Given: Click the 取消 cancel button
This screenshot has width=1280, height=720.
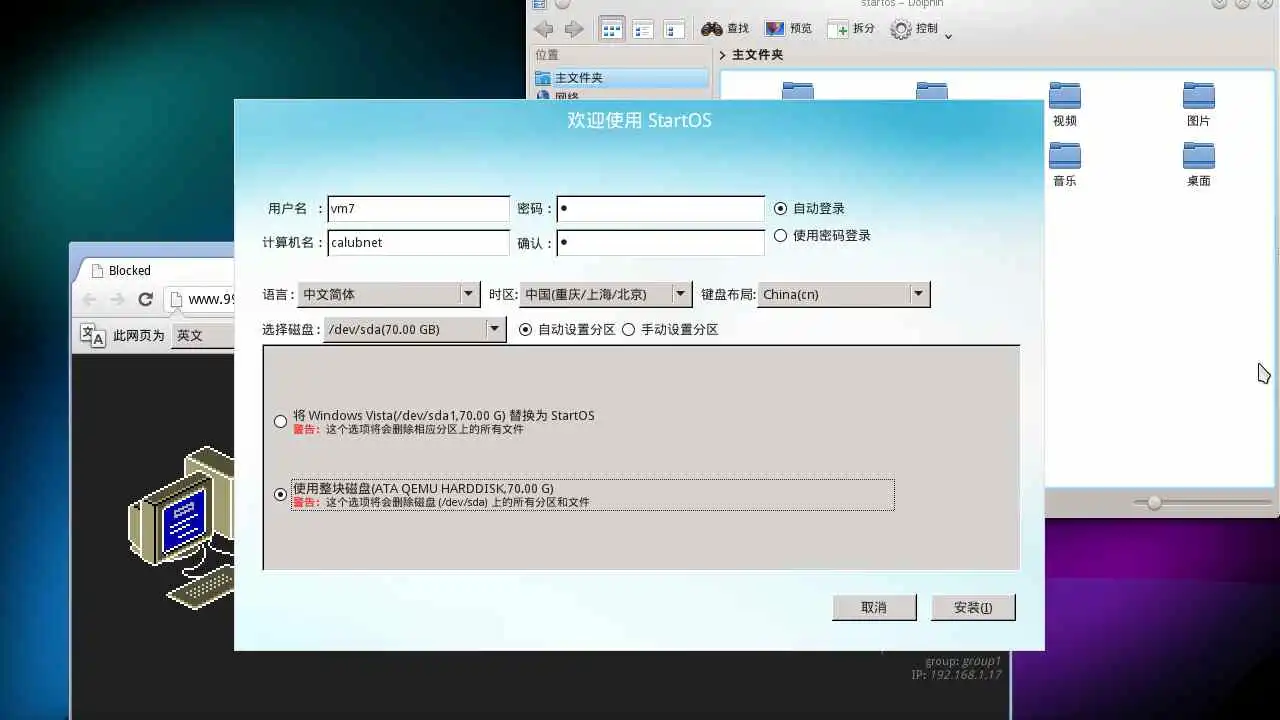Looking at the screenshot, I should (874, 607).
